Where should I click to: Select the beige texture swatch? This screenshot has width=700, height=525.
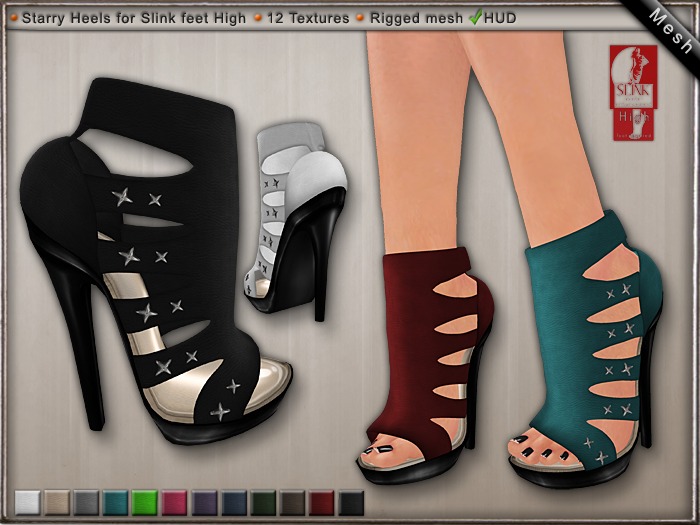[57, 503]
